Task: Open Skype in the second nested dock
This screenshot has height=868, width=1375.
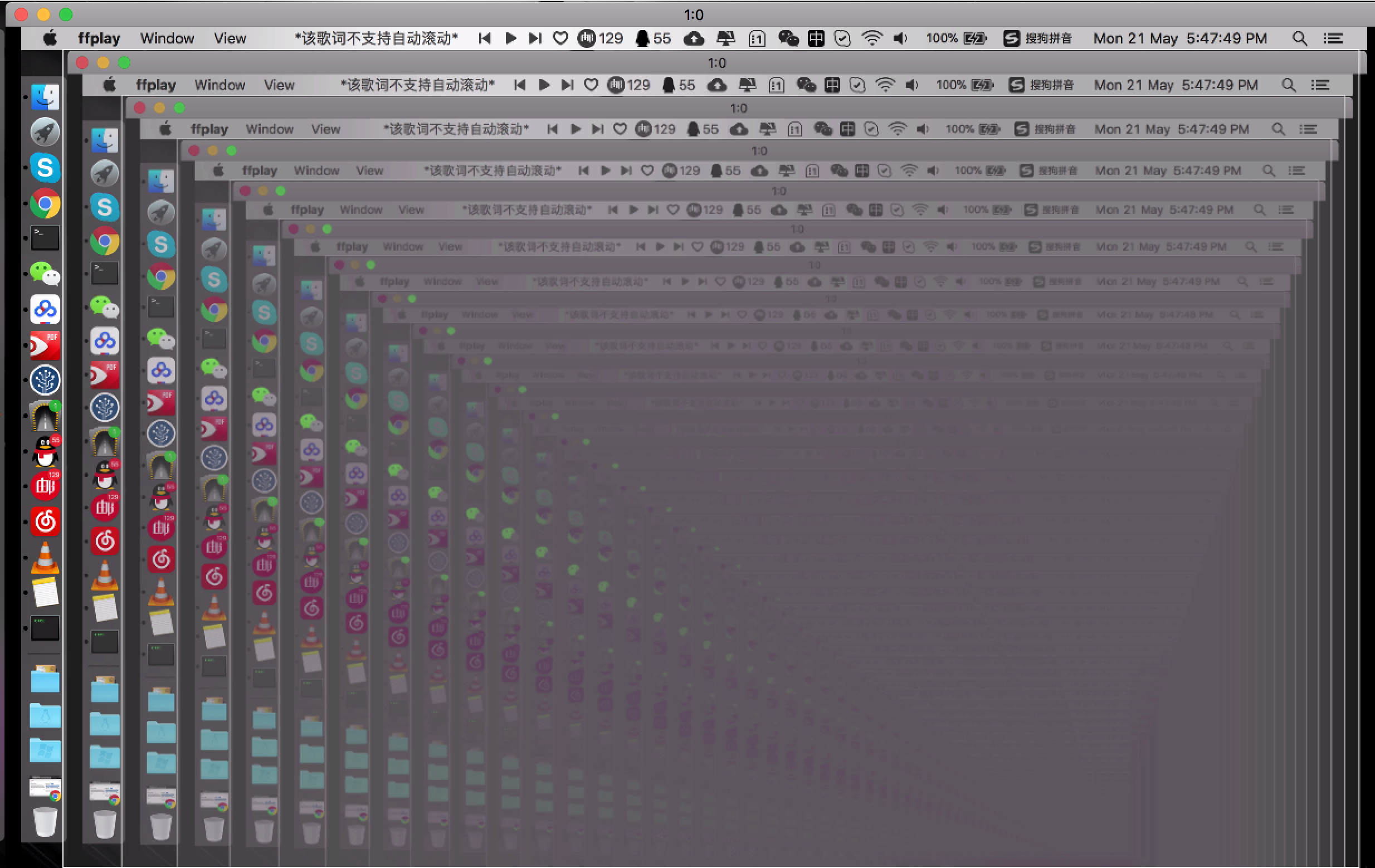Action: (105, 207)
